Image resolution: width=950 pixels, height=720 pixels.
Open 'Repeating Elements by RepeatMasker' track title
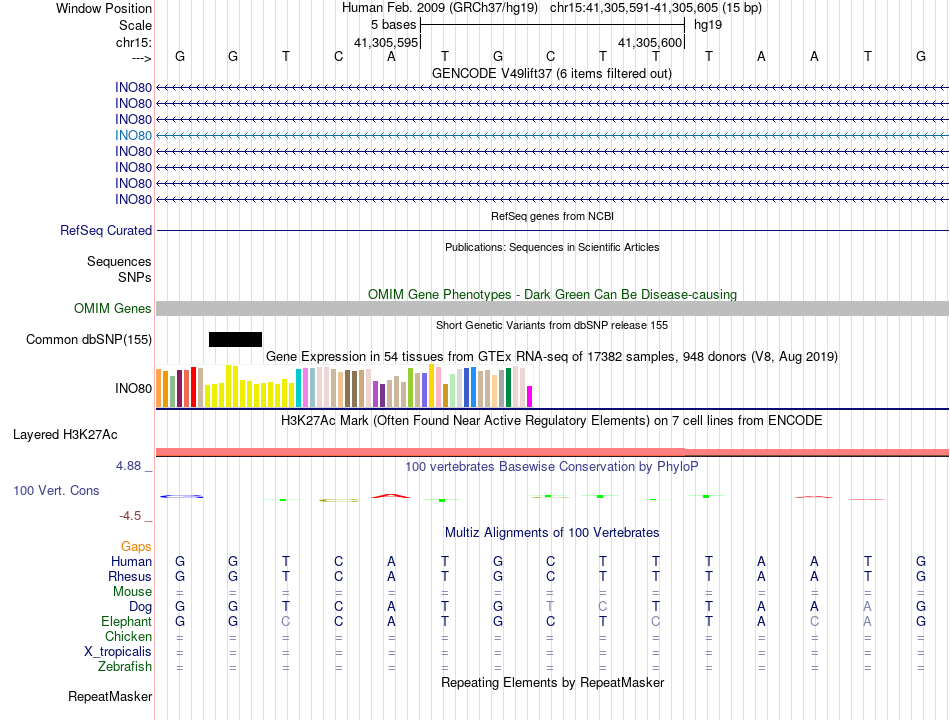[x=552, y=682]
